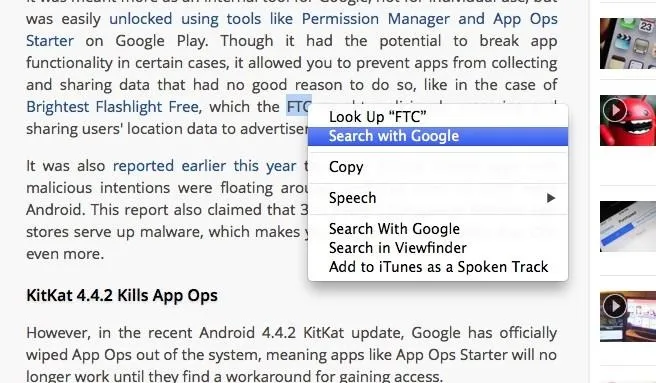The height and width of the screenshot is (383, 656).
Task: Click the Starter link text on second line
Action: pyautogui.click(x=50, y=41)
